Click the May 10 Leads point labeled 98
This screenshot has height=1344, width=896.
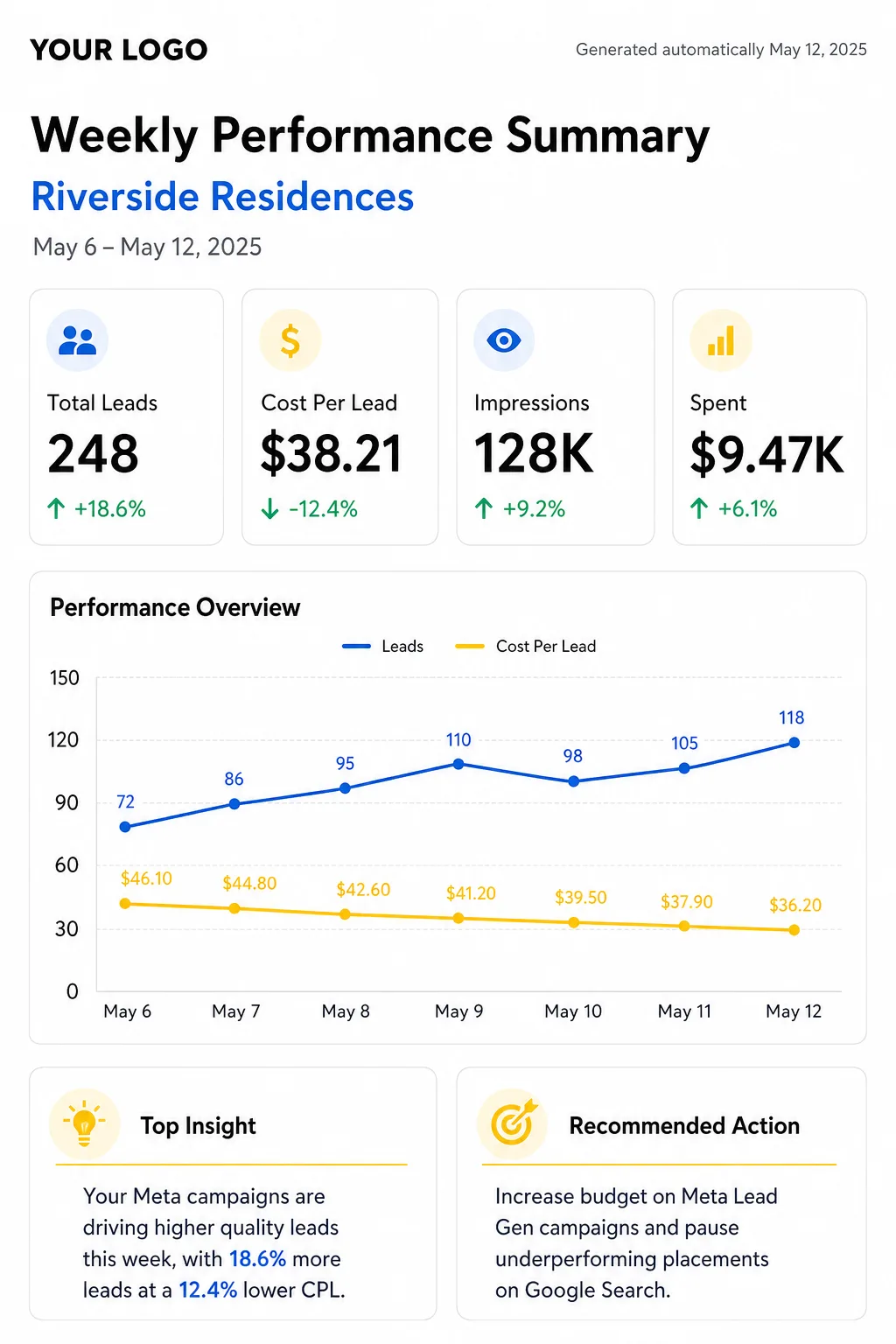tap(574, 781)
